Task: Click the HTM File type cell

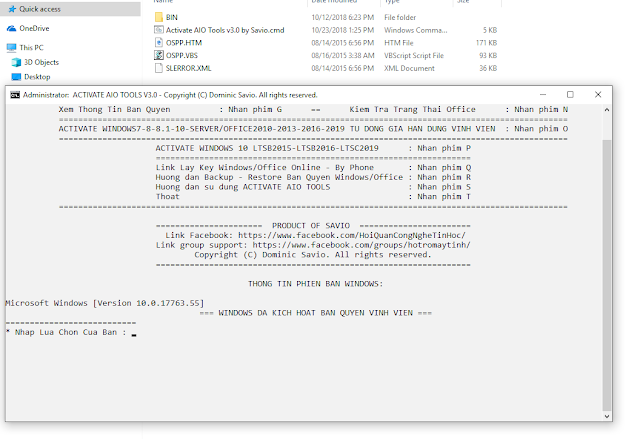Action: tap(398, 42)
